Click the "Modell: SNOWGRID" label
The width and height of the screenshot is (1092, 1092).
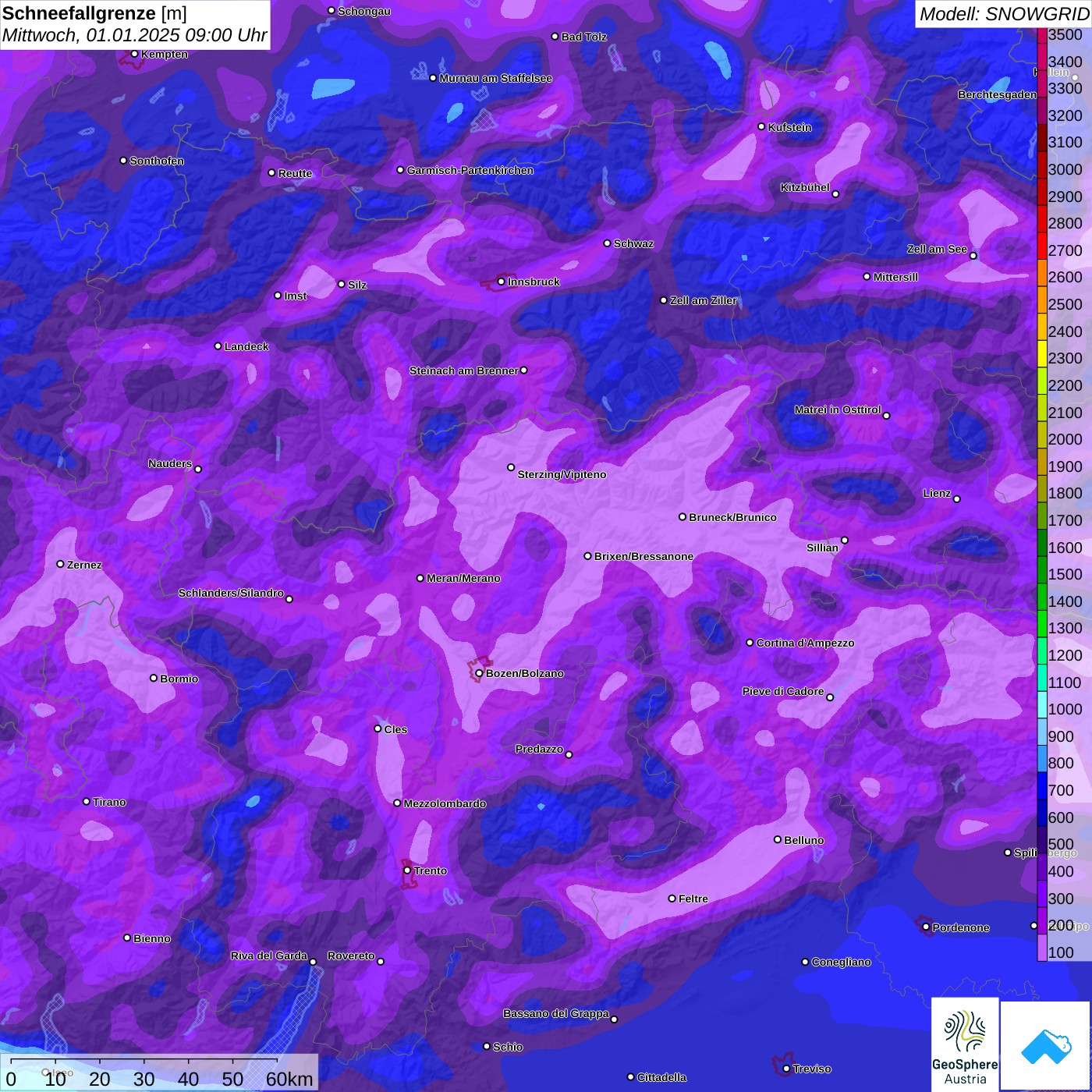(1004, 14)
